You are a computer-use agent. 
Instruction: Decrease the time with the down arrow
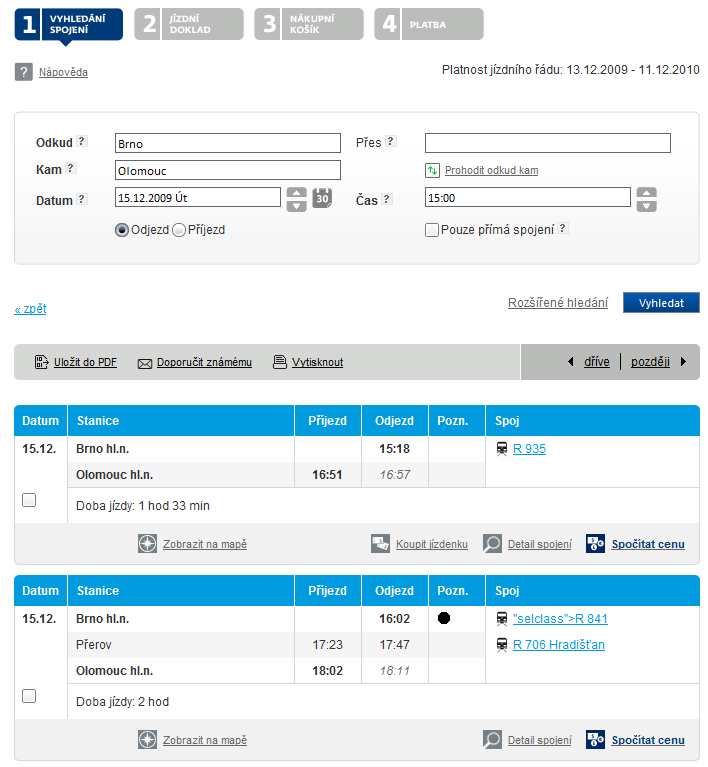click(647, 206)
